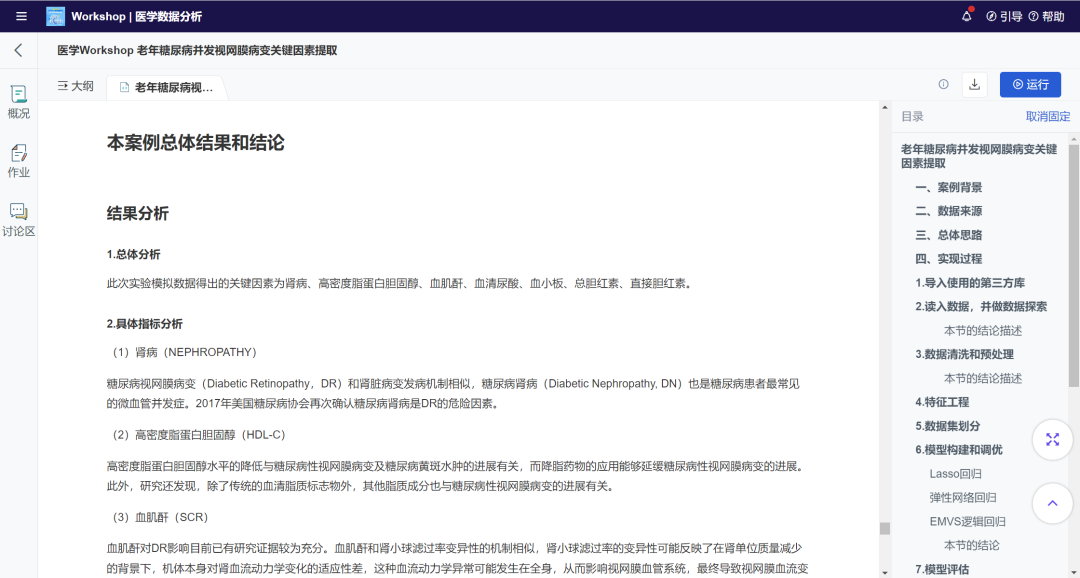This screenshot has width=1080, height=578.
Task: Click the download icon button
Action: (x=975, y=84)
